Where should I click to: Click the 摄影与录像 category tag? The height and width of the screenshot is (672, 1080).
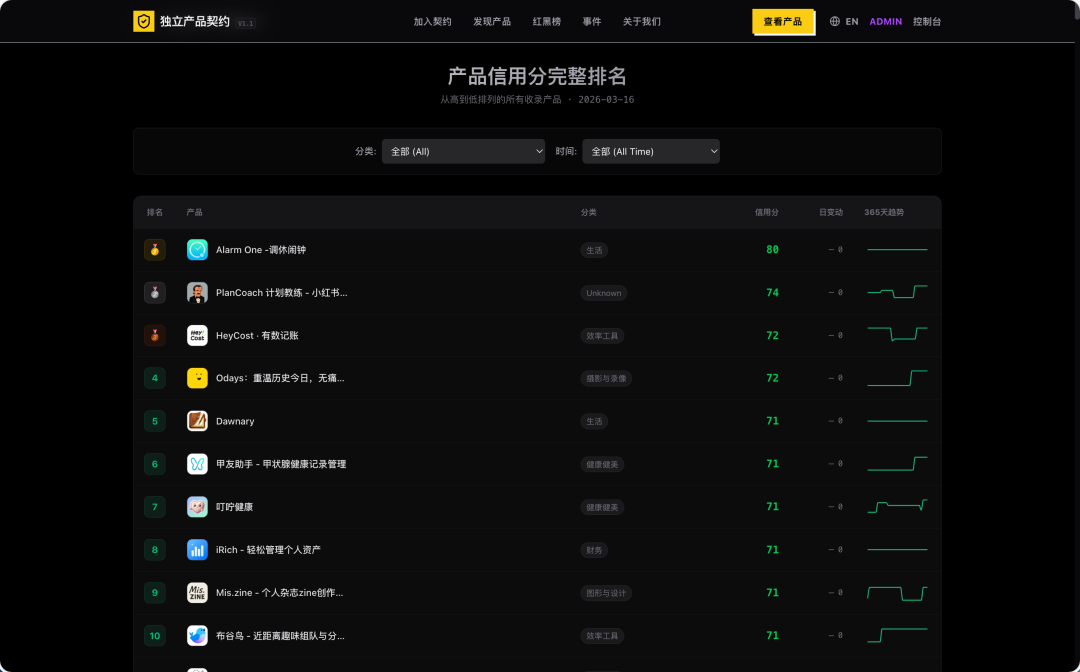(x=606, y=378)
